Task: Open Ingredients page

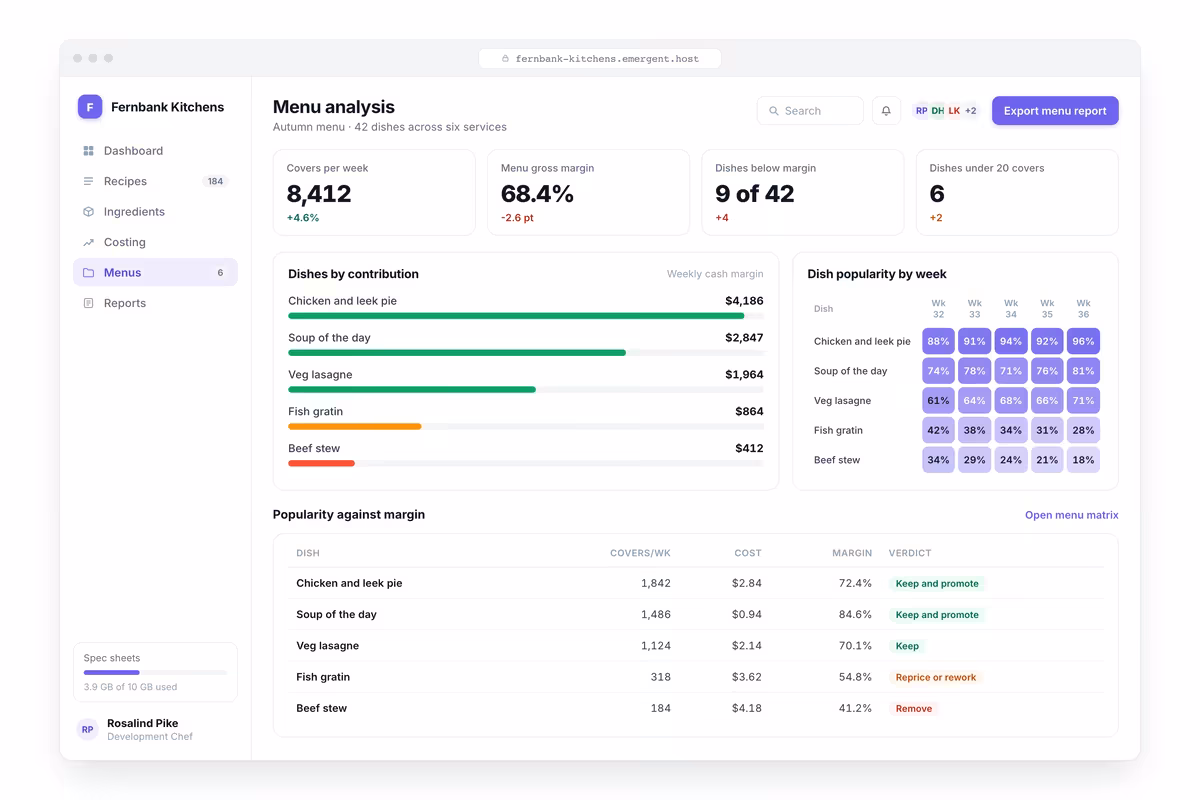Action: [x=155, y=212]
